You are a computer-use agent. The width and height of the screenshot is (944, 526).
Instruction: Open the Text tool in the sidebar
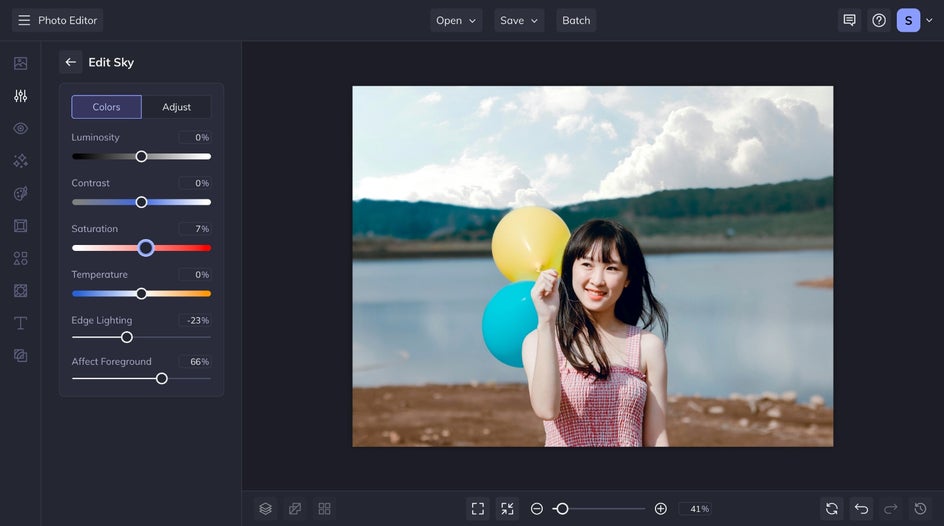pyautogui.click(x=20, y=323)
